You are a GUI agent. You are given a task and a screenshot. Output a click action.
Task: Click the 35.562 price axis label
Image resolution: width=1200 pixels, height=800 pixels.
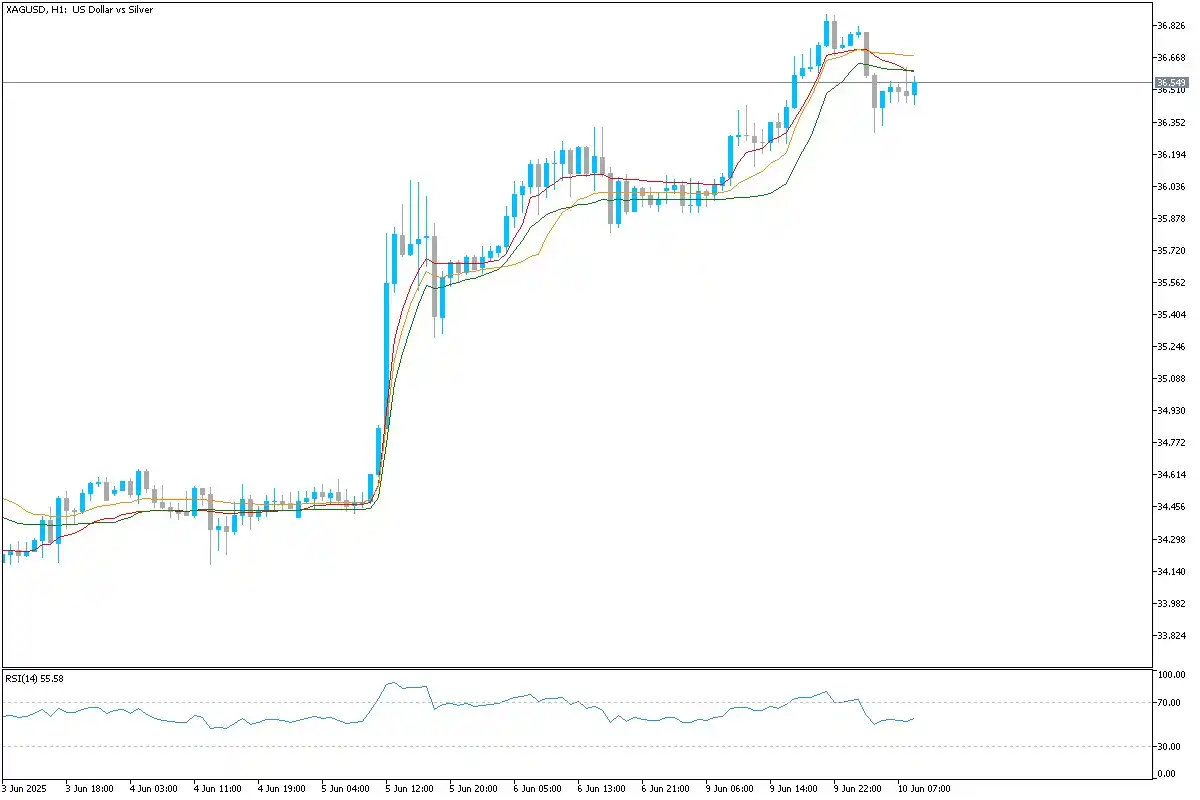tap(1171, 283)
